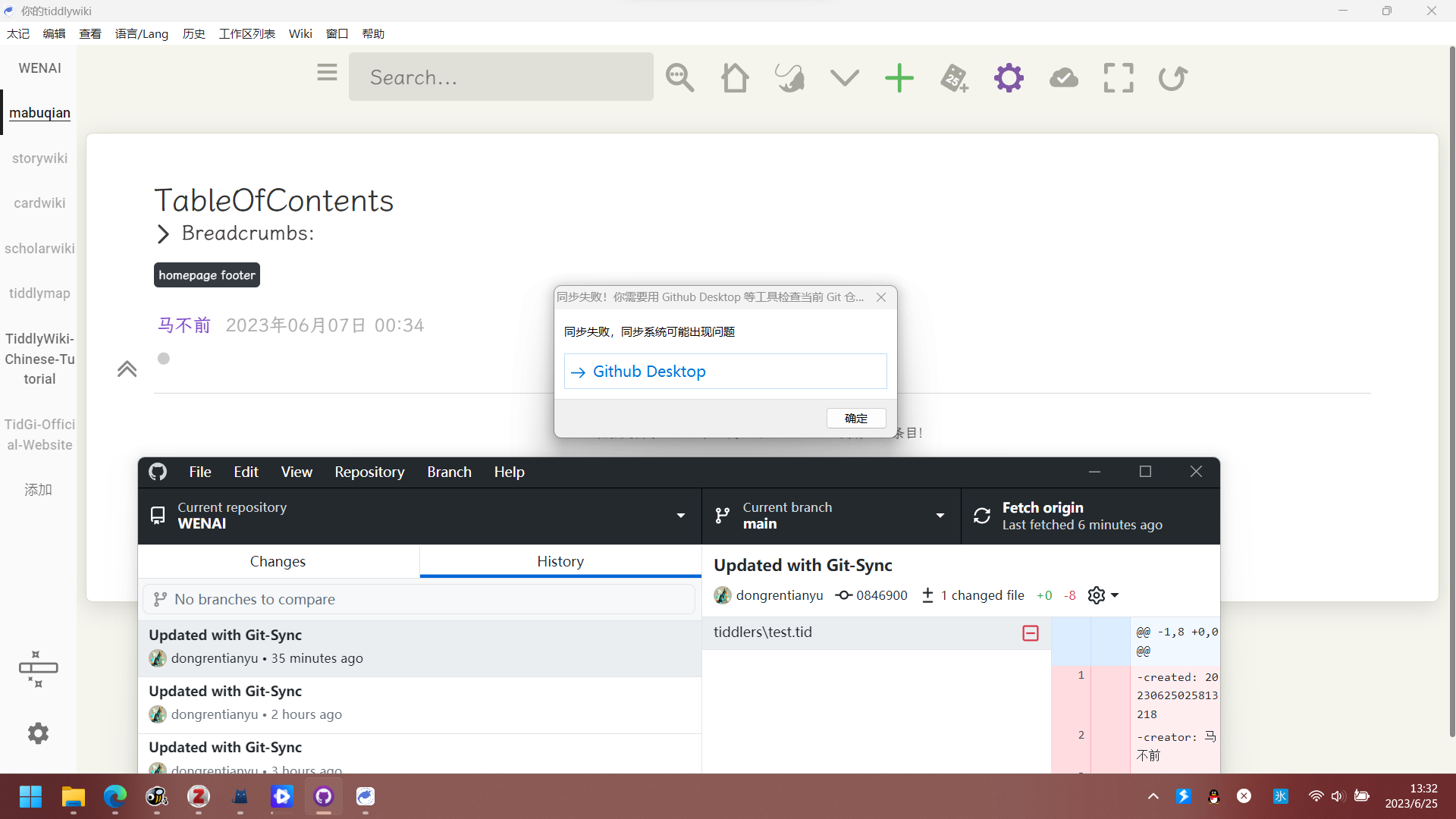Image resolution: width=1456 pixels, height=819 pixels.
Task: Open a new journal entry with the 25+ date icon
Action: (x=954, y=77)
